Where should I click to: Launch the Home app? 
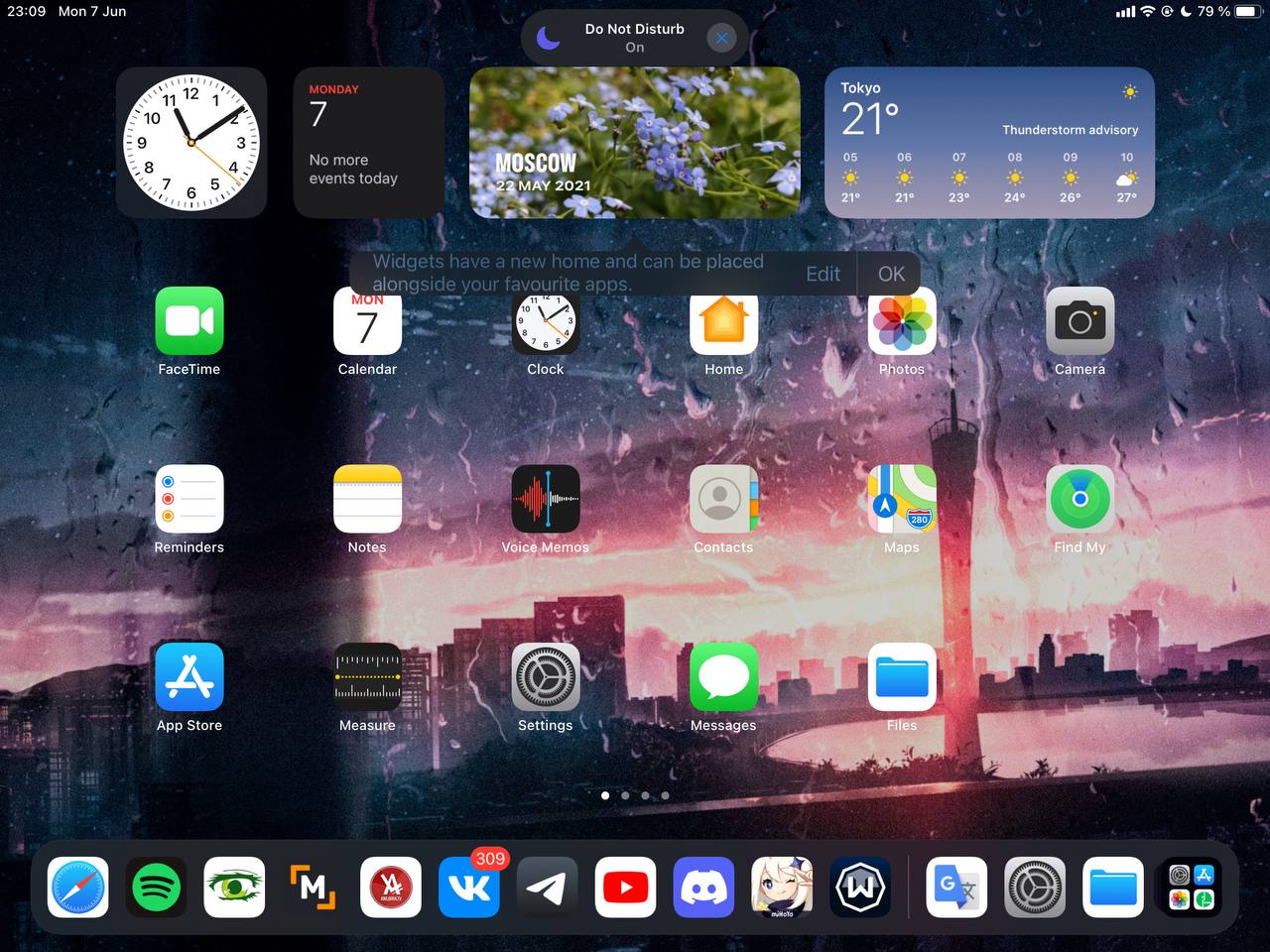(x=723, y=321)
